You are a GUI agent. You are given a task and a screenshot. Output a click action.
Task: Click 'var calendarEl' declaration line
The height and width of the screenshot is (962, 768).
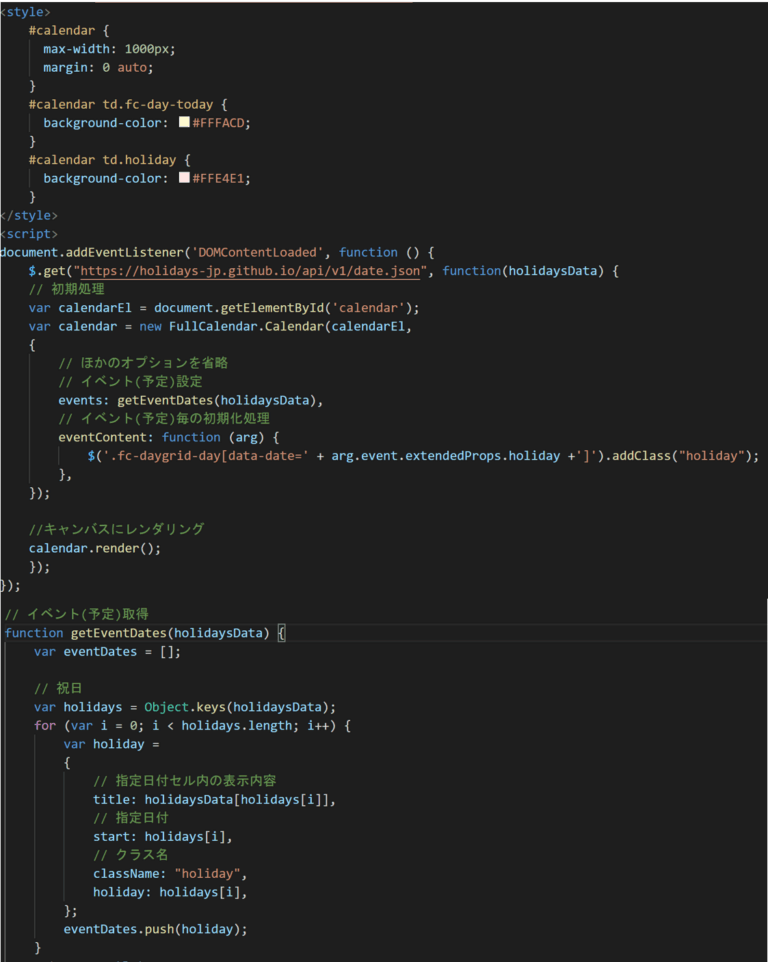point(224,307)
